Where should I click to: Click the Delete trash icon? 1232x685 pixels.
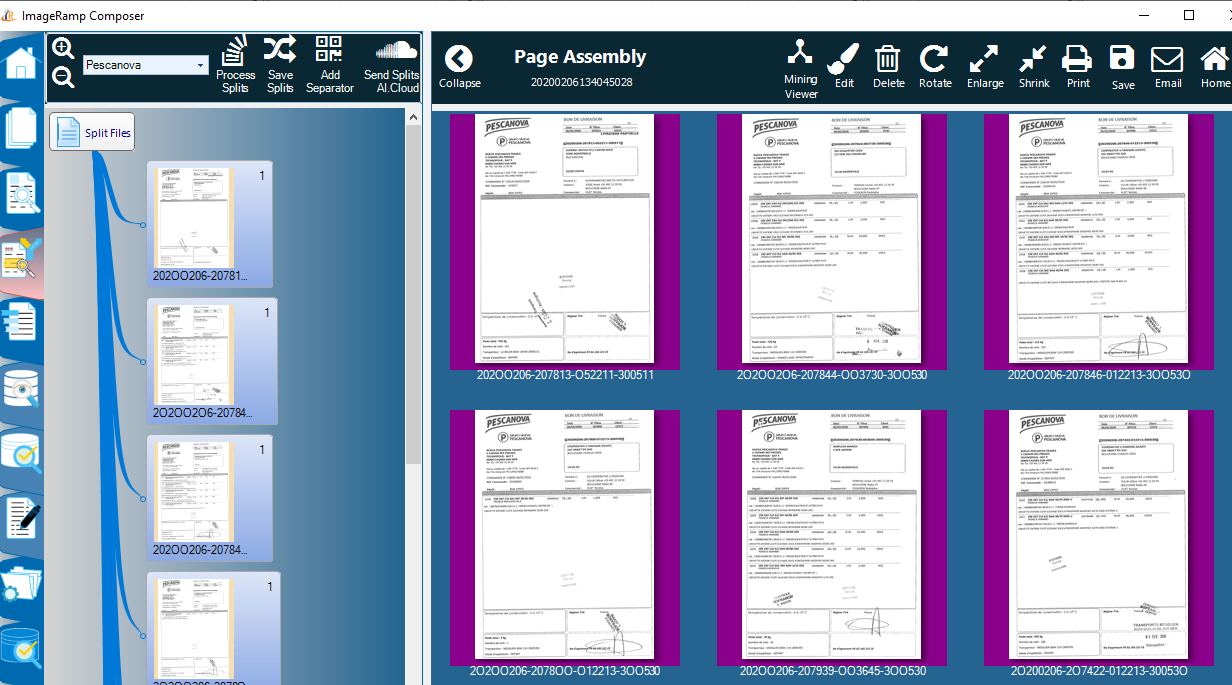(x=888, y=67)
